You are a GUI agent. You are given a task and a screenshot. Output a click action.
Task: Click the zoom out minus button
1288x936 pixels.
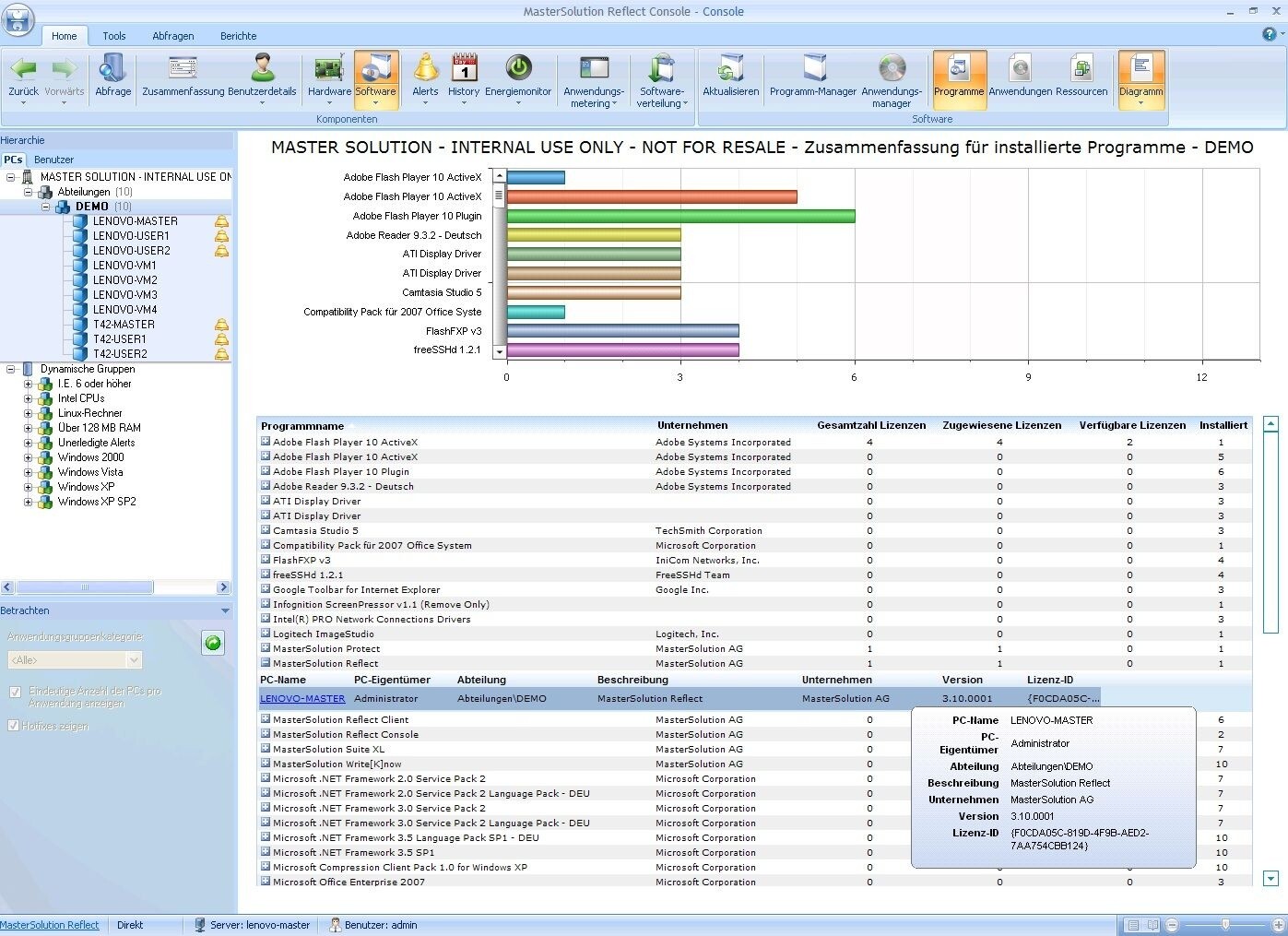click(x=1173, y=925)
